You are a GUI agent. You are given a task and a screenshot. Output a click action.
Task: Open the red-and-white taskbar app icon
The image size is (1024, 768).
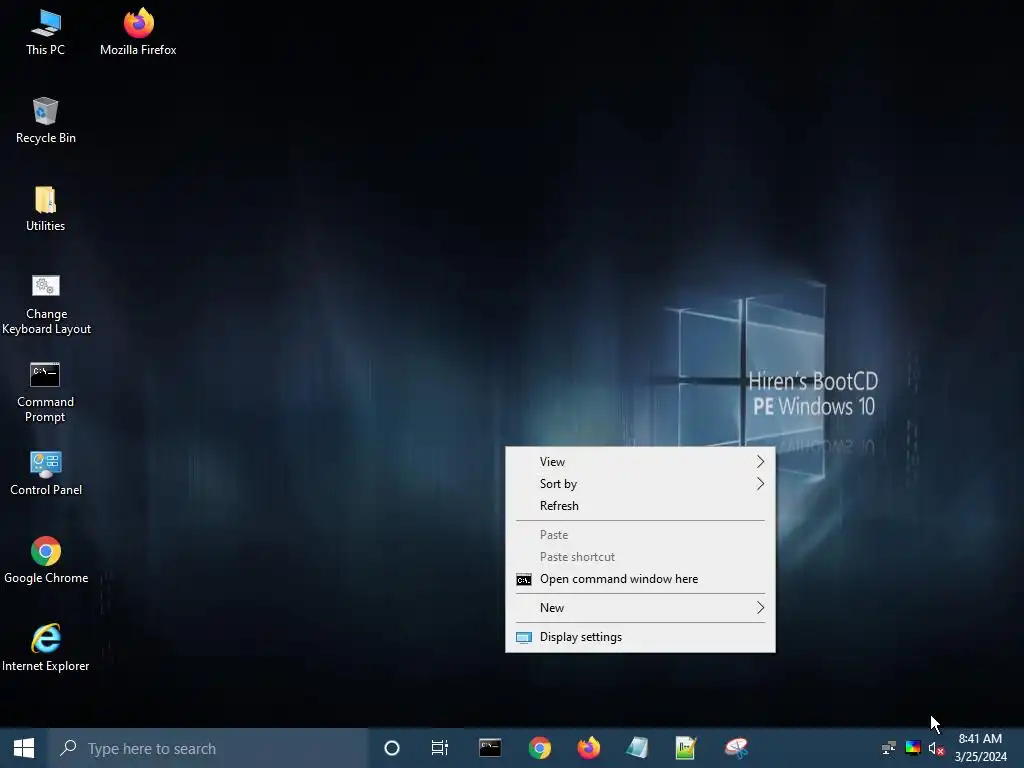click(x=736, y=748)
